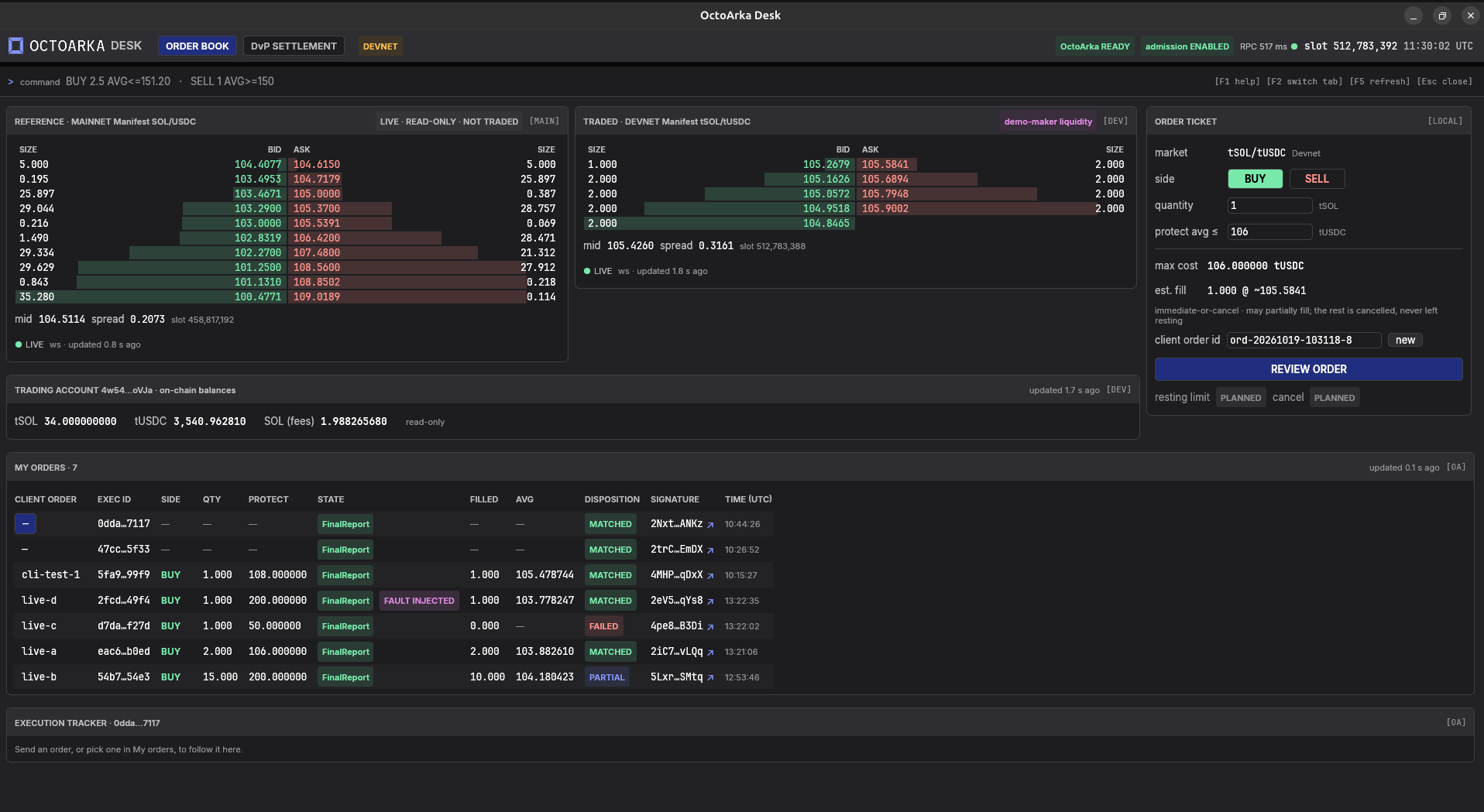The width and height of the screenshot is (1484, 812).
Task: Click mainnet ask price 109.0189
Action: click(317, 297)
